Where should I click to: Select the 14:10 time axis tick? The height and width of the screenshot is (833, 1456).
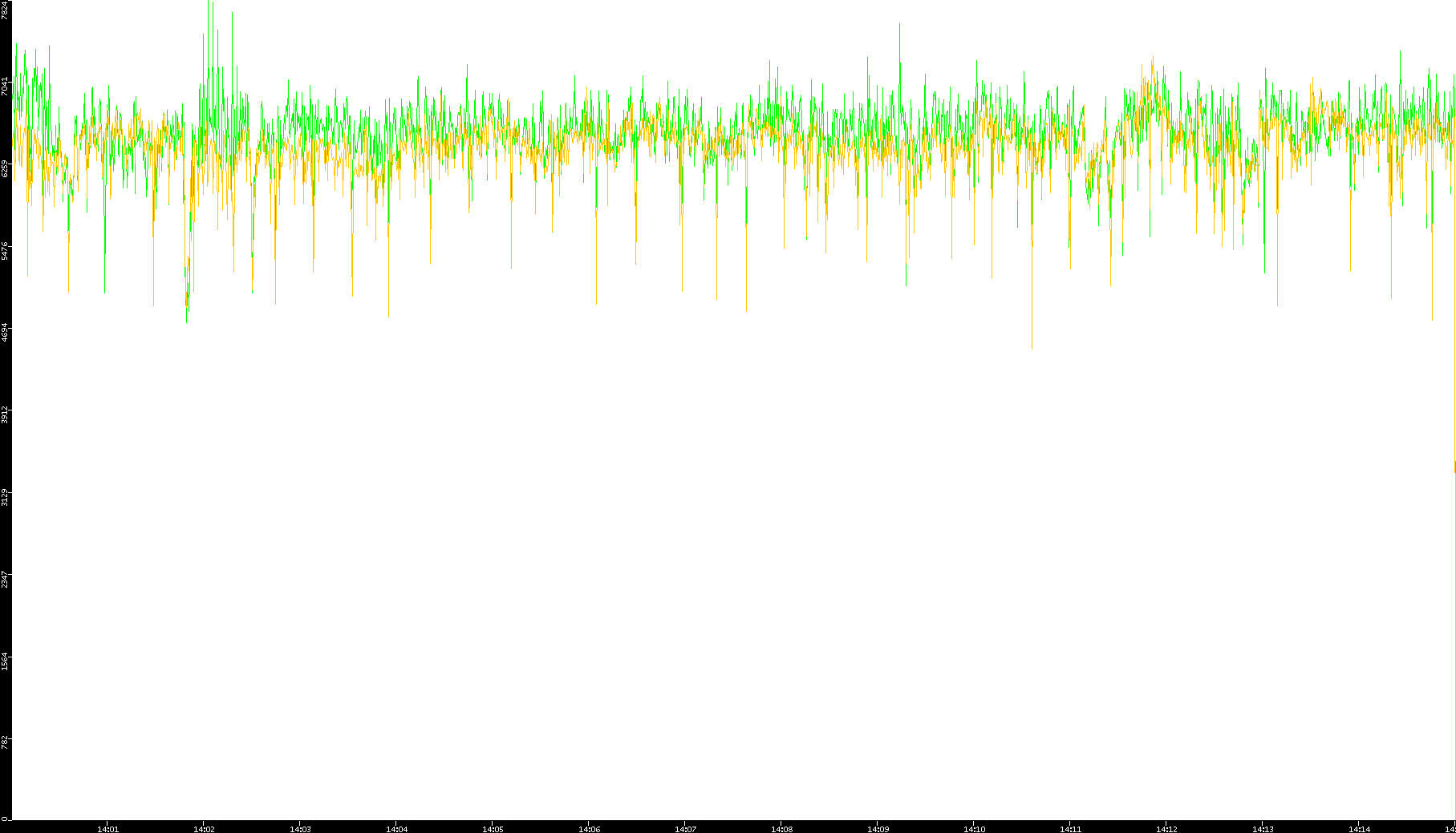click(x=974, y=829)
